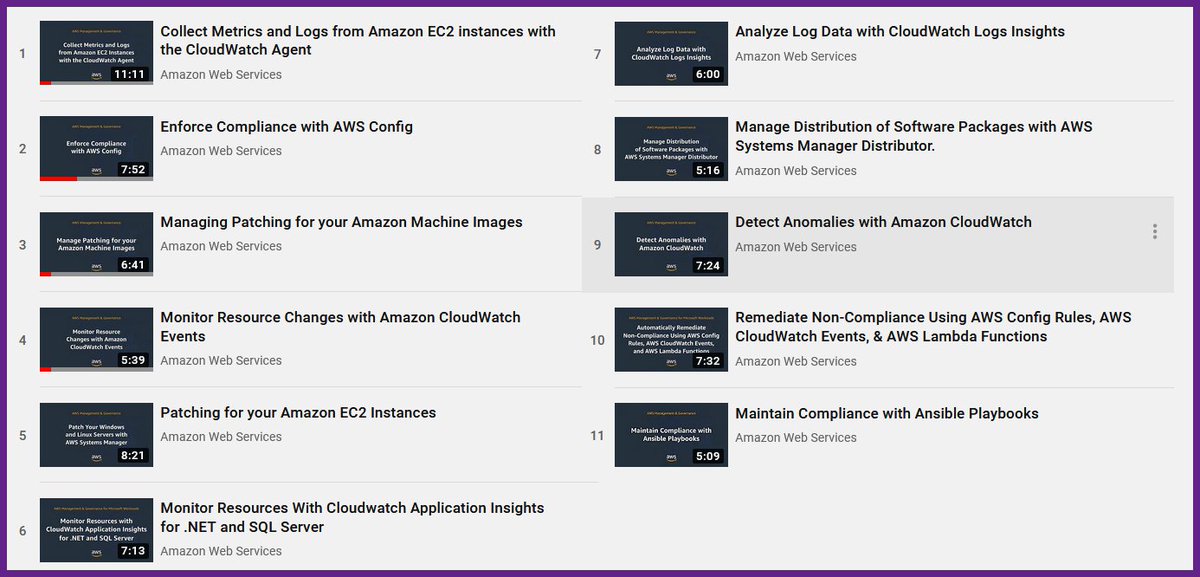Open thumbnail of Monitor Resources with Application Insights
The width and height of the screenshot is (1200, 577).
tap(96, 530)
